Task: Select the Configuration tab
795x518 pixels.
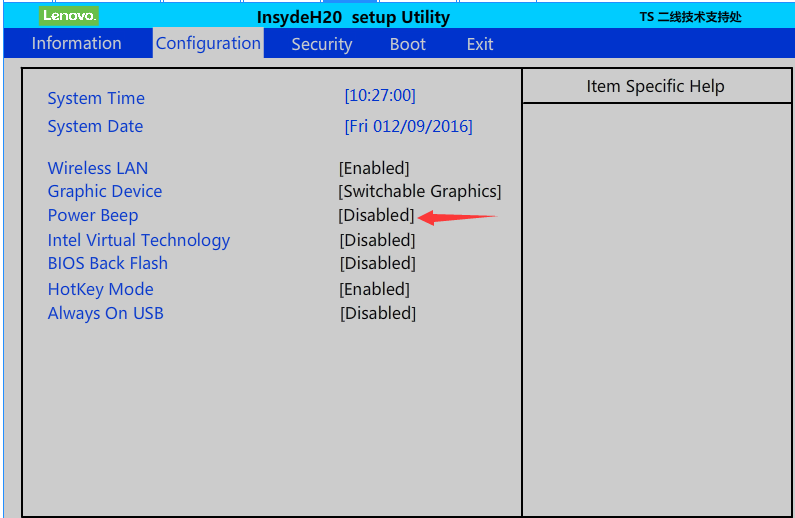Action: (x=208, y=43)
